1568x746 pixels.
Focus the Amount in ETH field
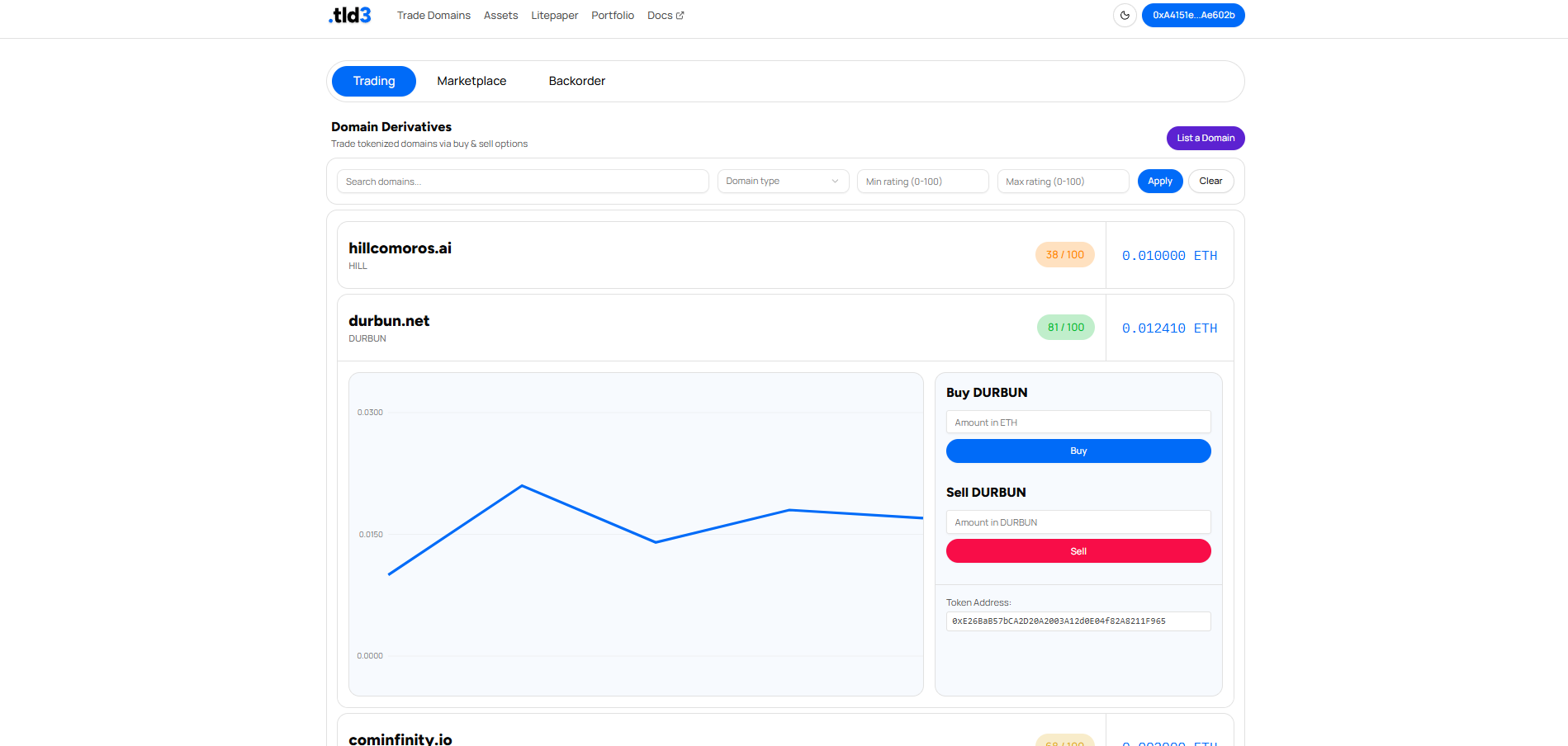coord(1078,423)
